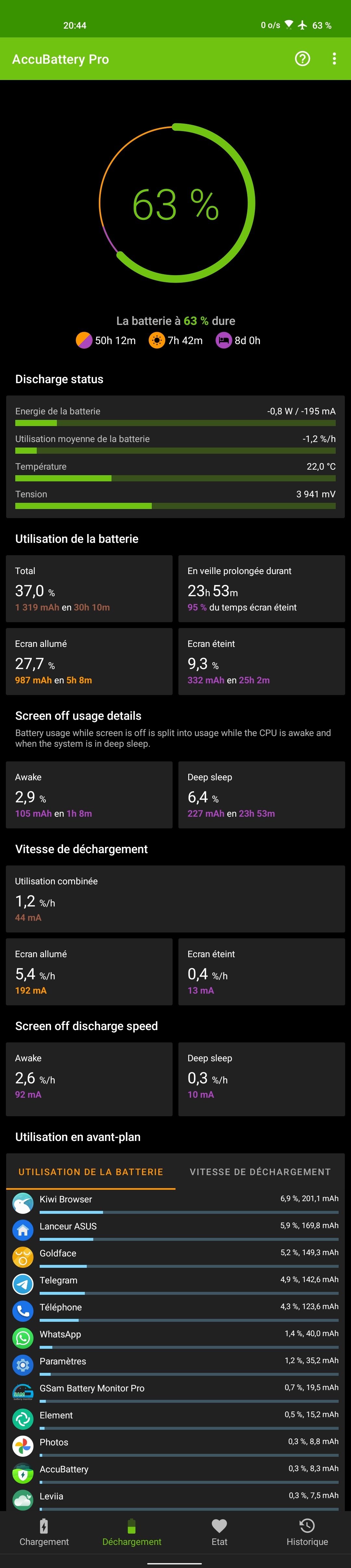This screenshot has height=1568, width=351.
Task: Open the Etat health section
Action: (x=219, y=1532)
